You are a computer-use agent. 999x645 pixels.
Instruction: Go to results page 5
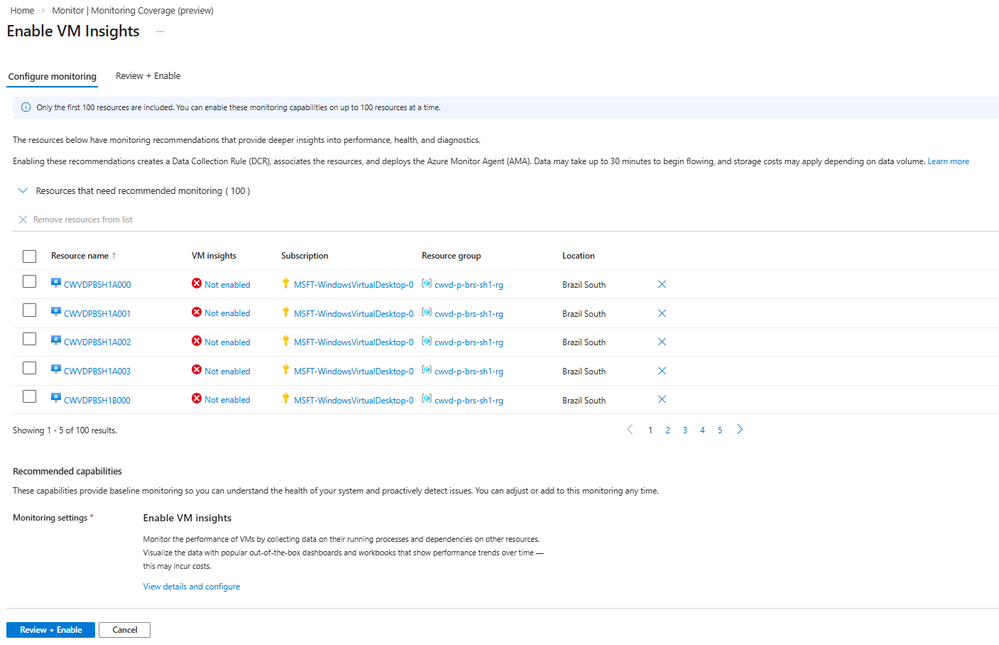720,430
